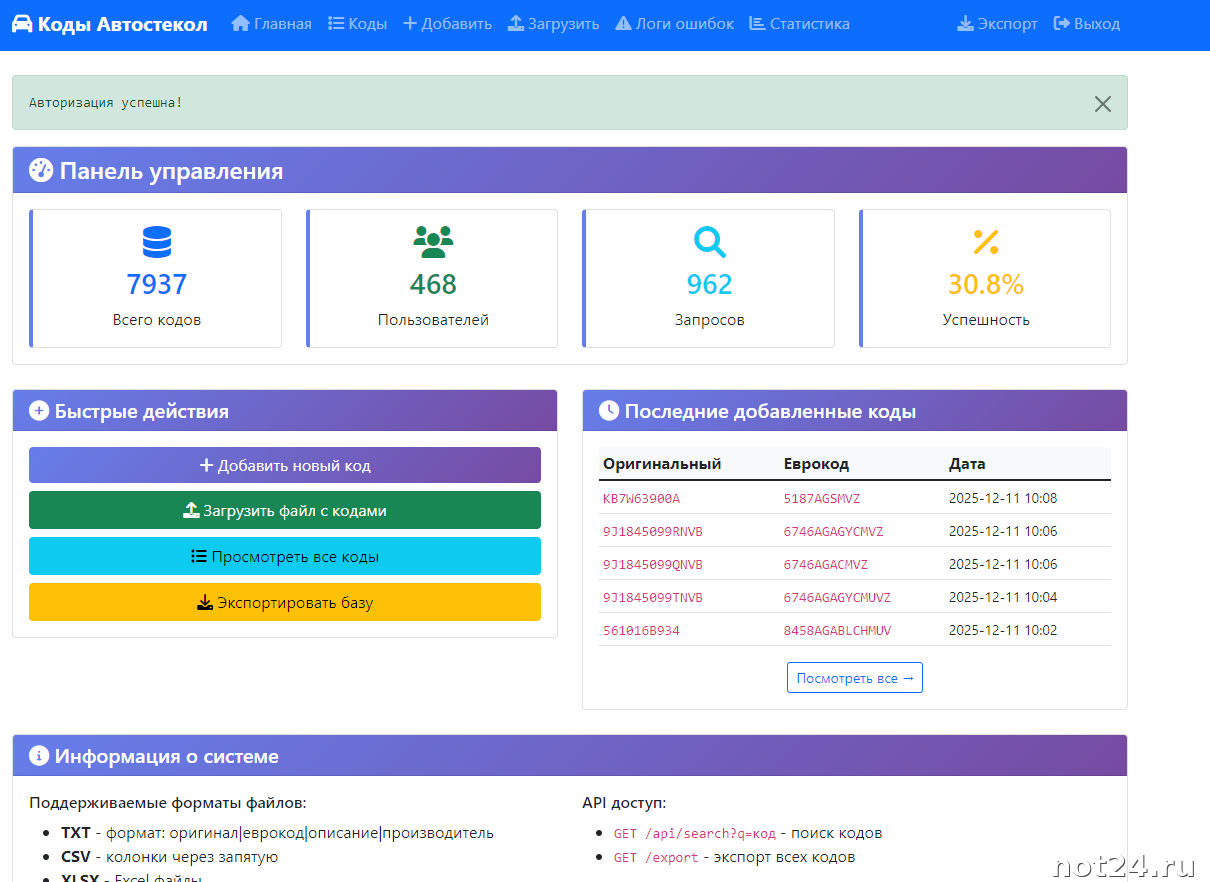Click the info icon beside Информация о системе
The width and height of the screenshot is (1210, 882).
click(x=39, y=755)
